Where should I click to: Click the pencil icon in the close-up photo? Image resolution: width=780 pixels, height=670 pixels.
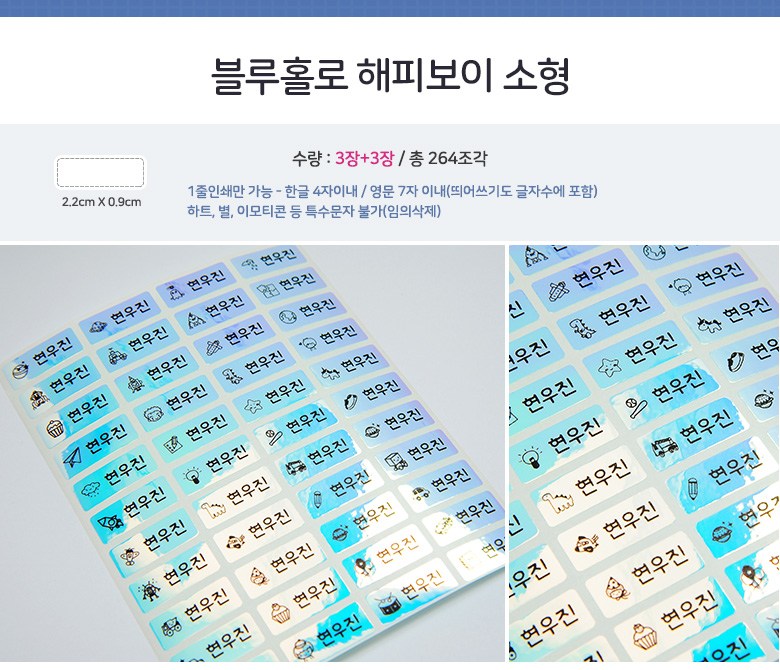point(692,487)
